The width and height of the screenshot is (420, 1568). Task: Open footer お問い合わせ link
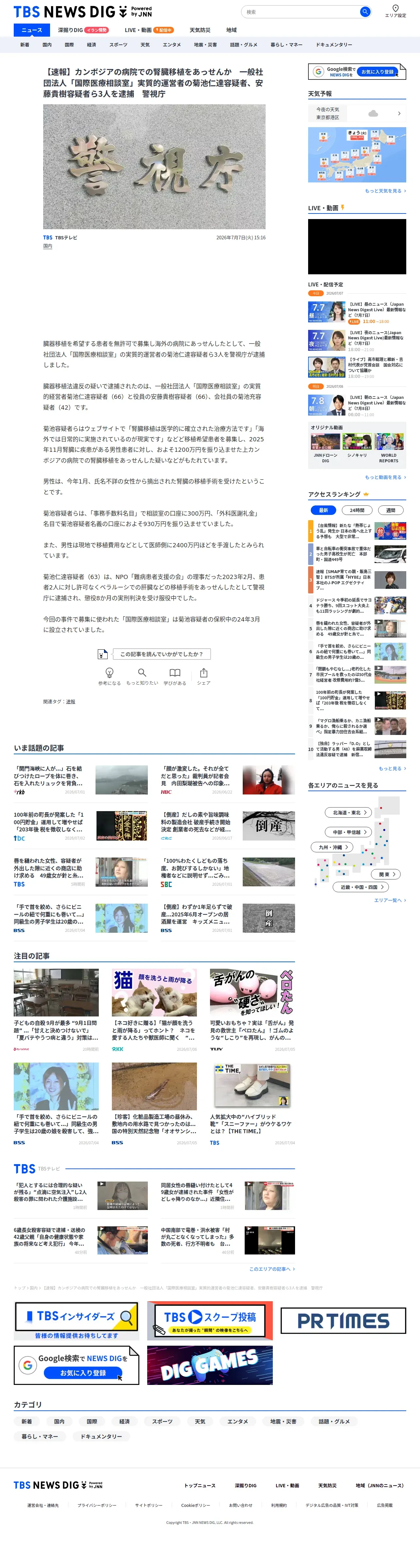click(240, 1505)
